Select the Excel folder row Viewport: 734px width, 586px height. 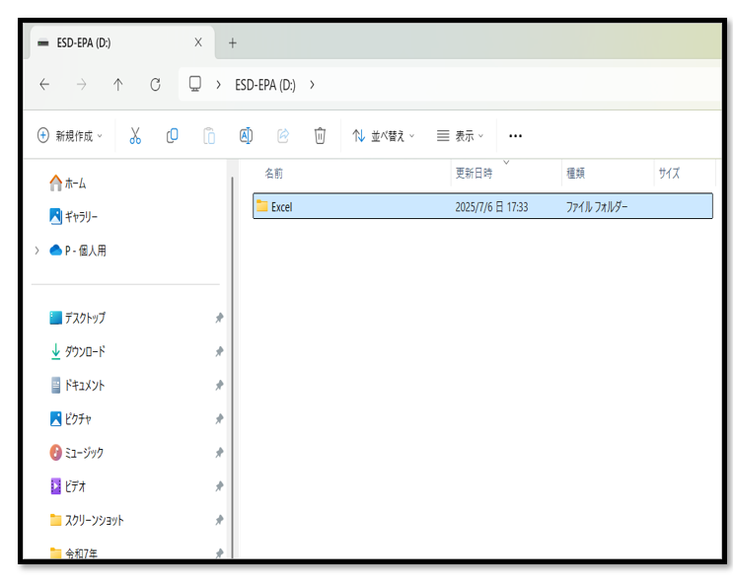click(x=483, y=206)
